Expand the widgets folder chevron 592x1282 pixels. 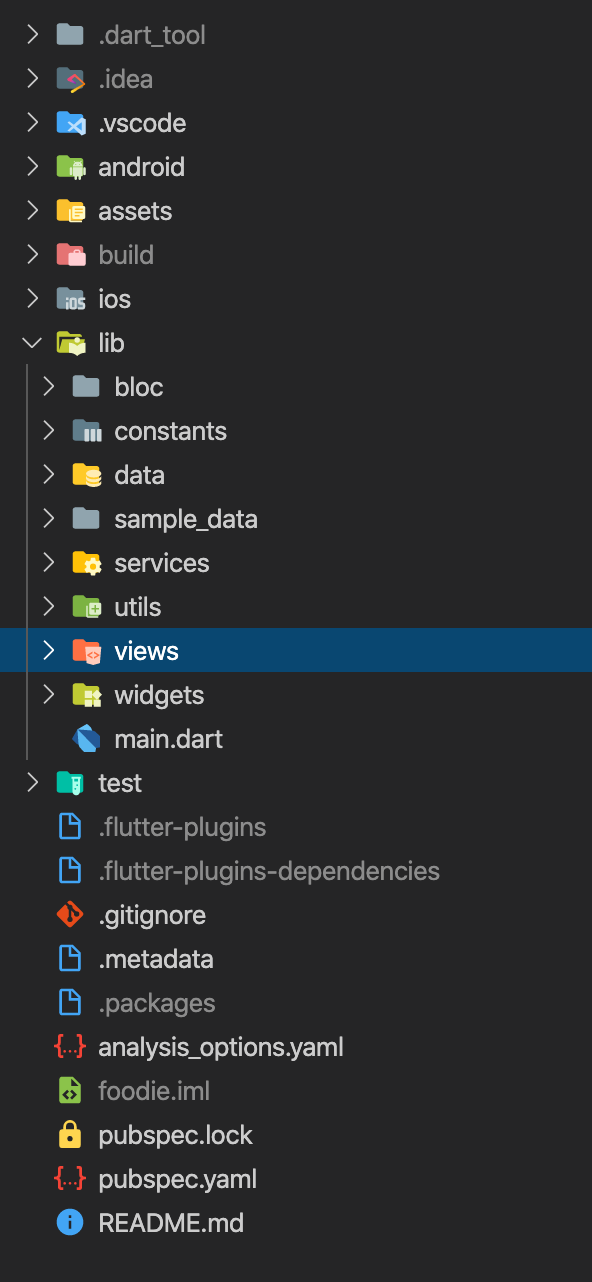coord(48,695)
